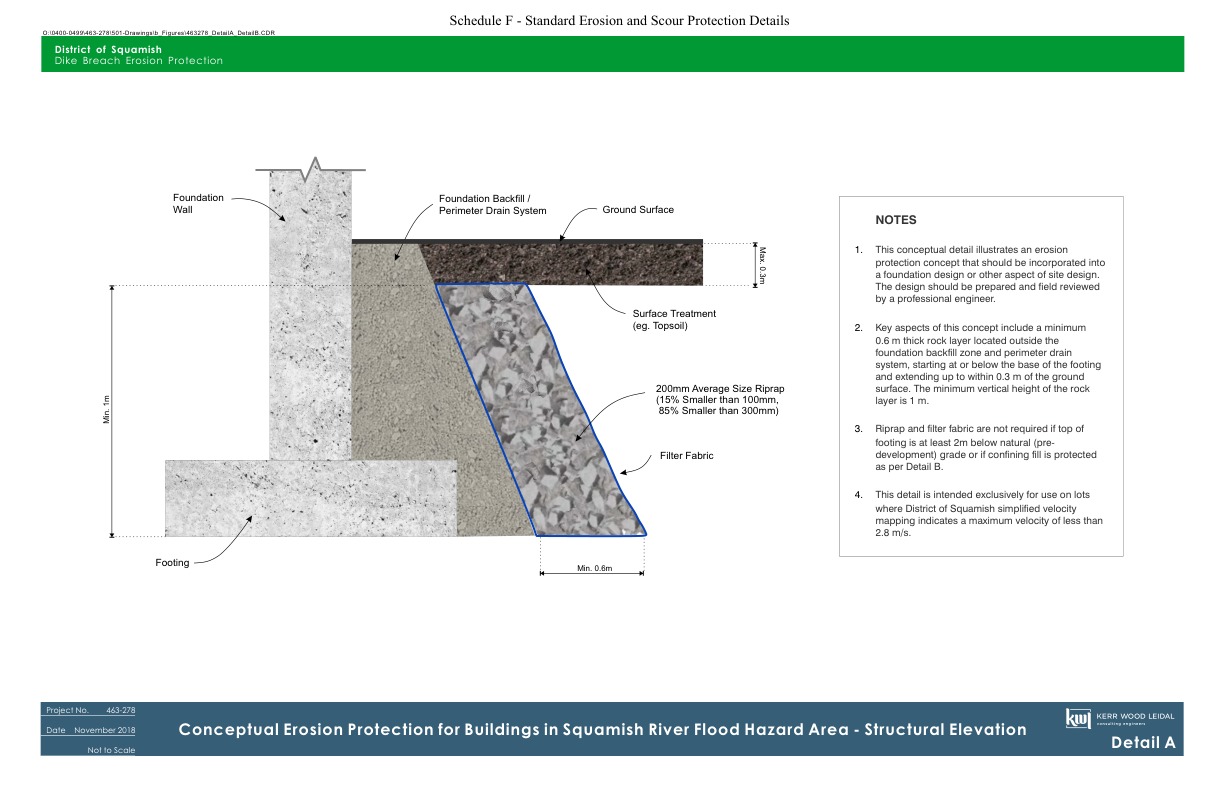Click the 'Filter Fabric' label
Image resolution: width=1224 pixels, height=792 pixels.
point(687,456)
